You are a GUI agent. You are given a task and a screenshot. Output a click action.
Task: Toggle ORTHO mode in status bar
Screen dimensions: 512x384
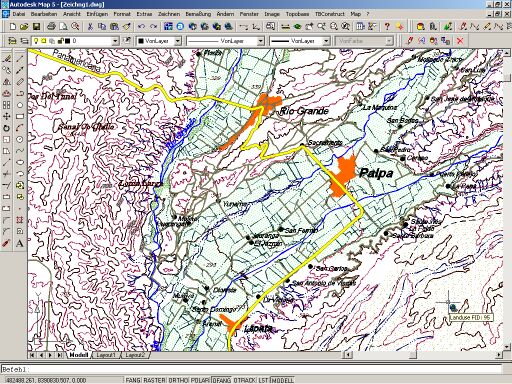click(177, 380)
